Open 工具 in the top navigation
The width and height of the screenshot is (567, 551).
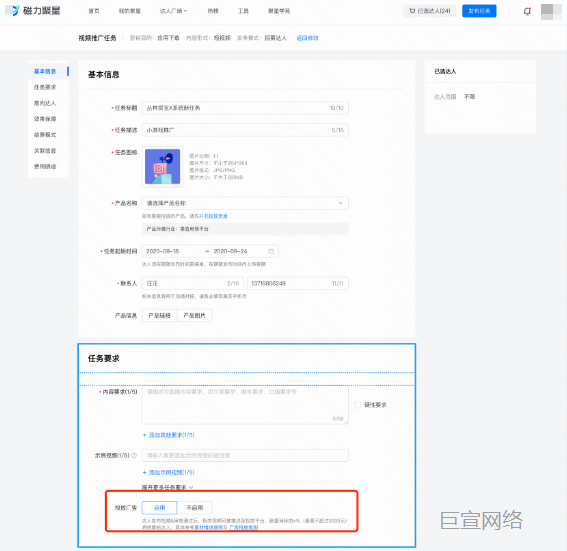pos(243,11)
